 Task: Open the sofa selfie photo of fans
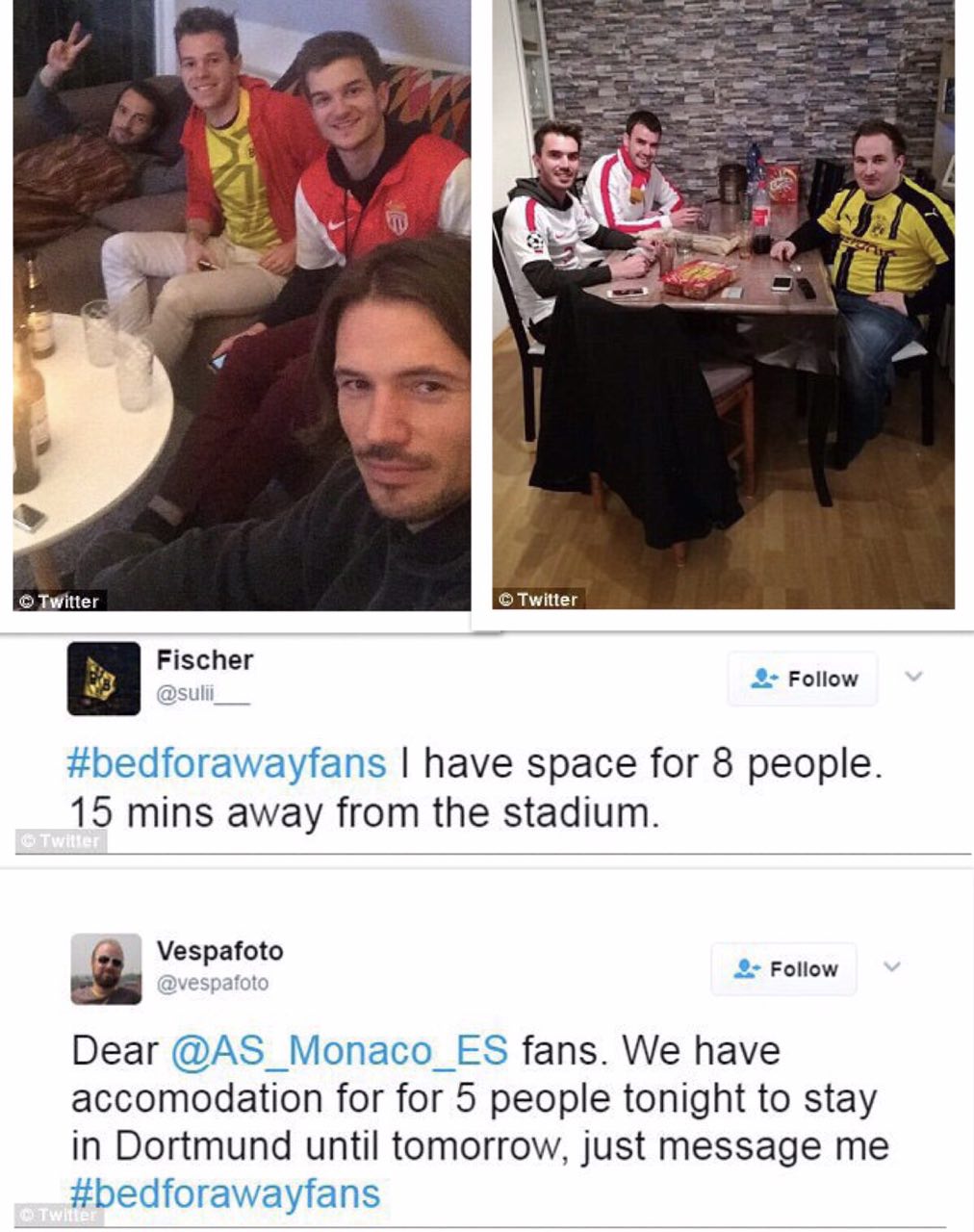click(x=243, y=305)
